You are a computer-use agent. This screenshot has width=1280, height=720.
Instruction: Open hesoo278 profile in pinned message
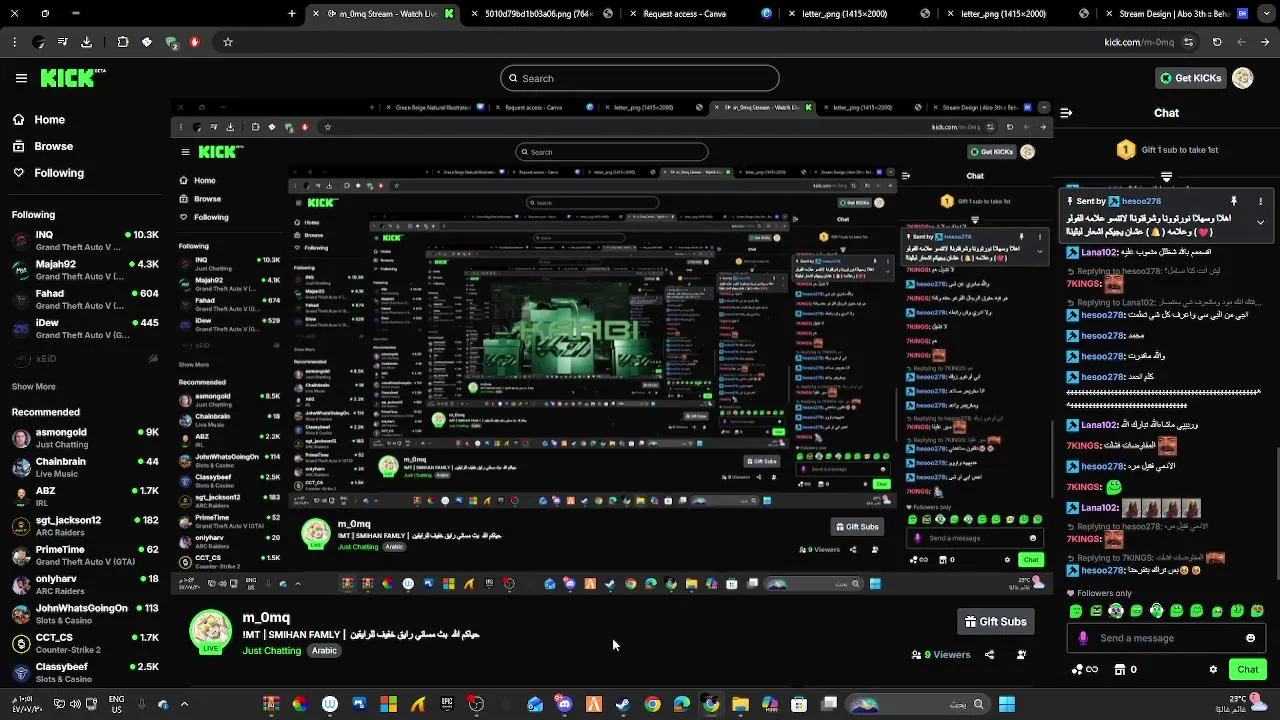(1141, 201)
